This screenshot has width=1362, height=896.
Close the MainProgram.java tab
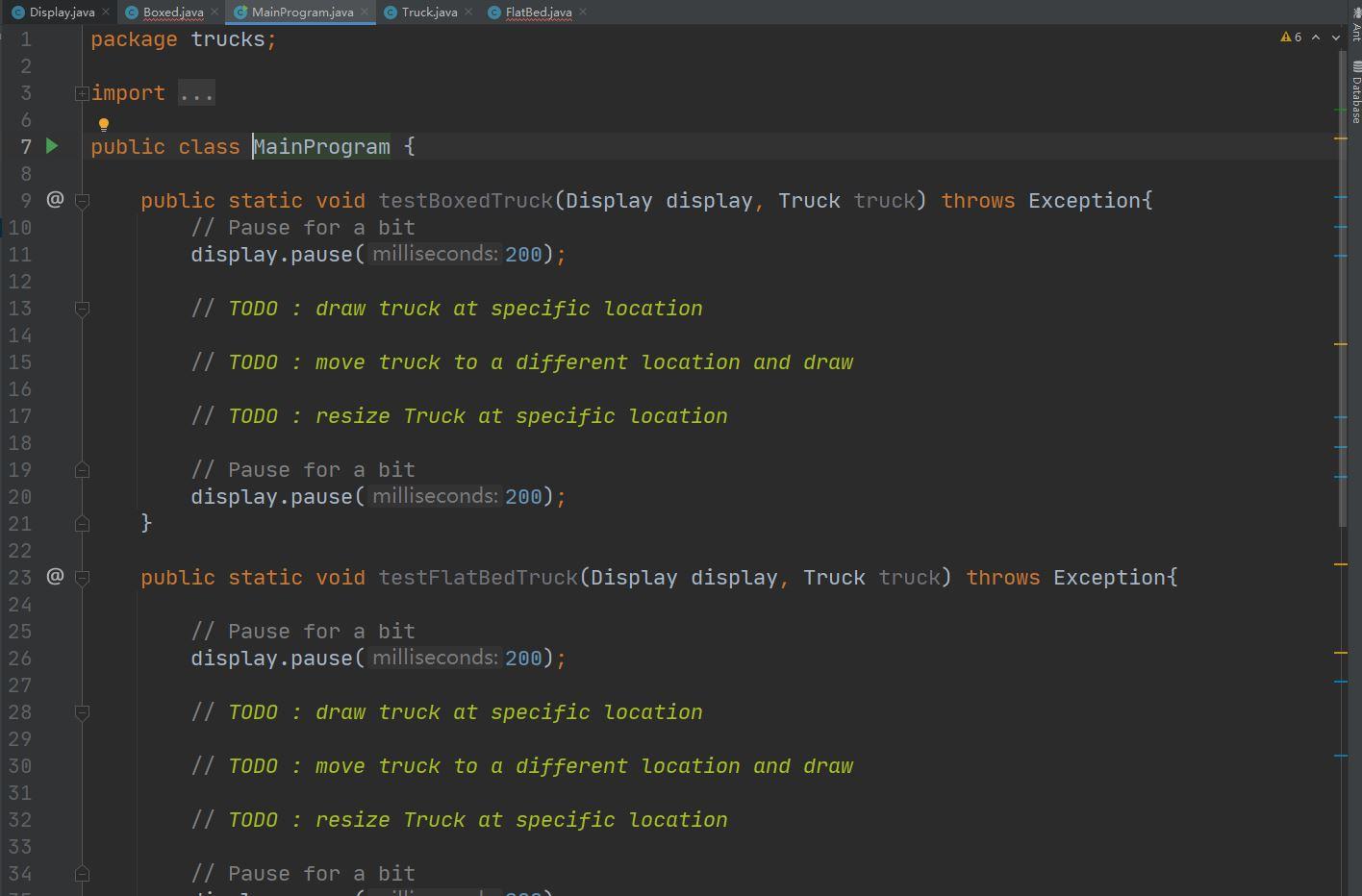[x=365, y=12]
